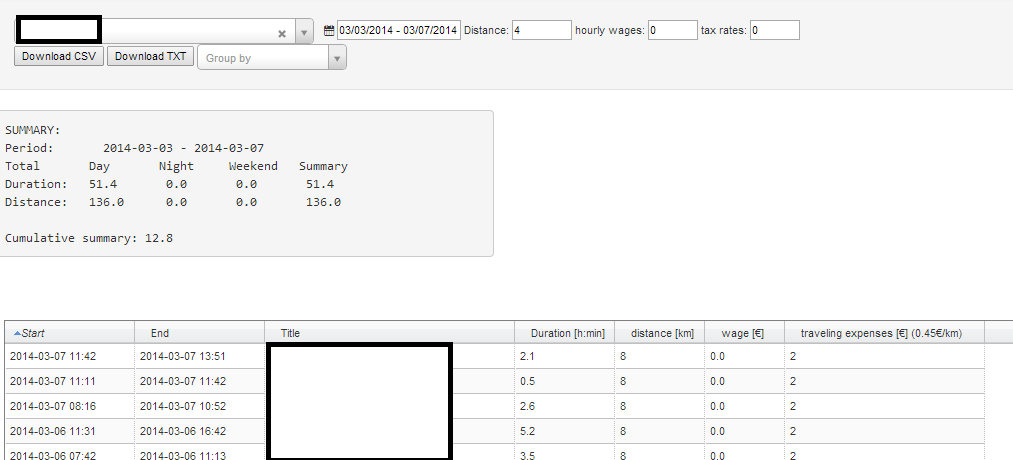Select row starting 2014-03-07 11:42
1013x460 pixels.
pyautogui.click(x=495, y=356)
